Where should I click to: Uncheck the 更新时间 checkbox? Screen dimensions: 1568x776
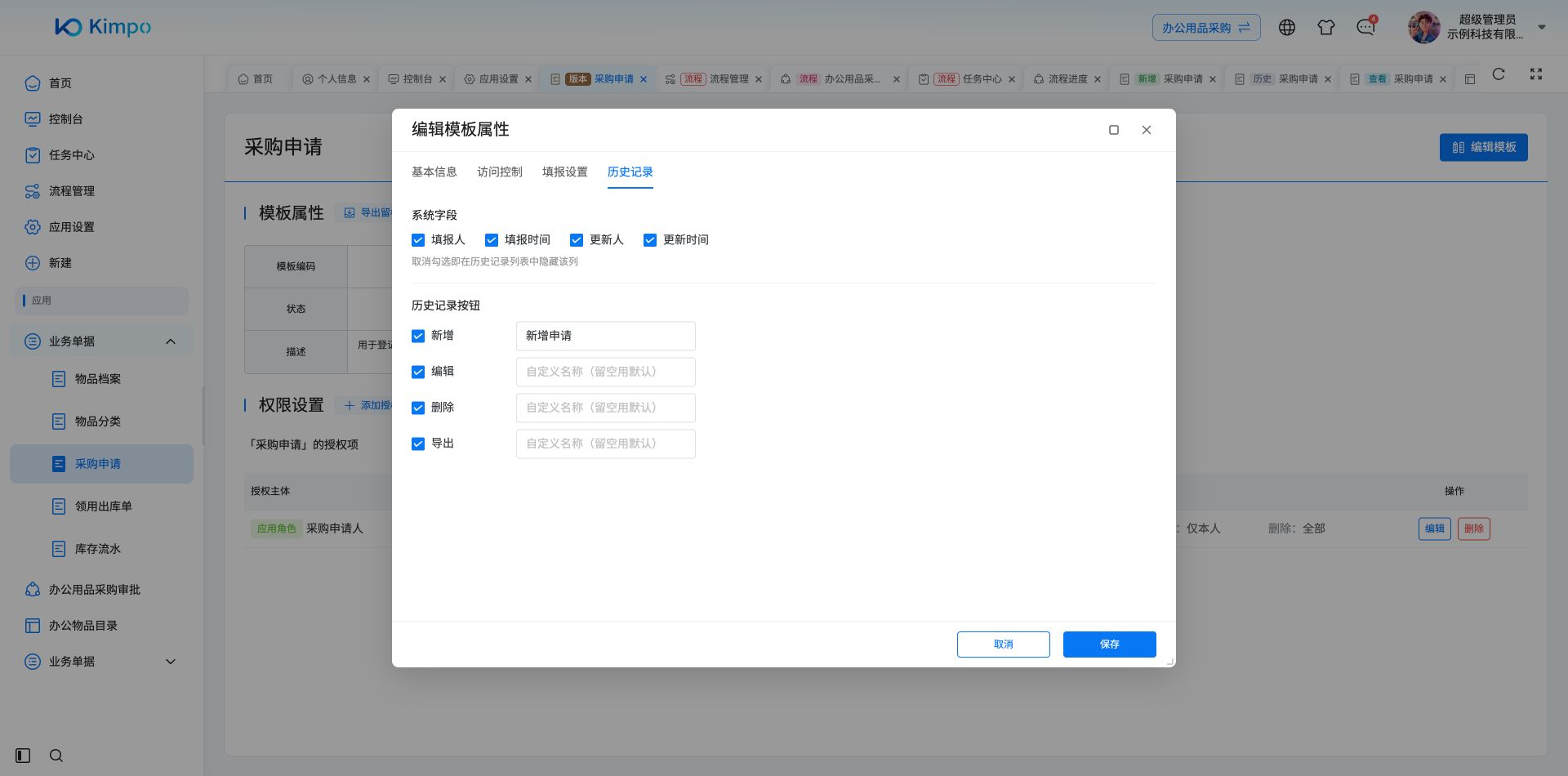coord(650,240)
